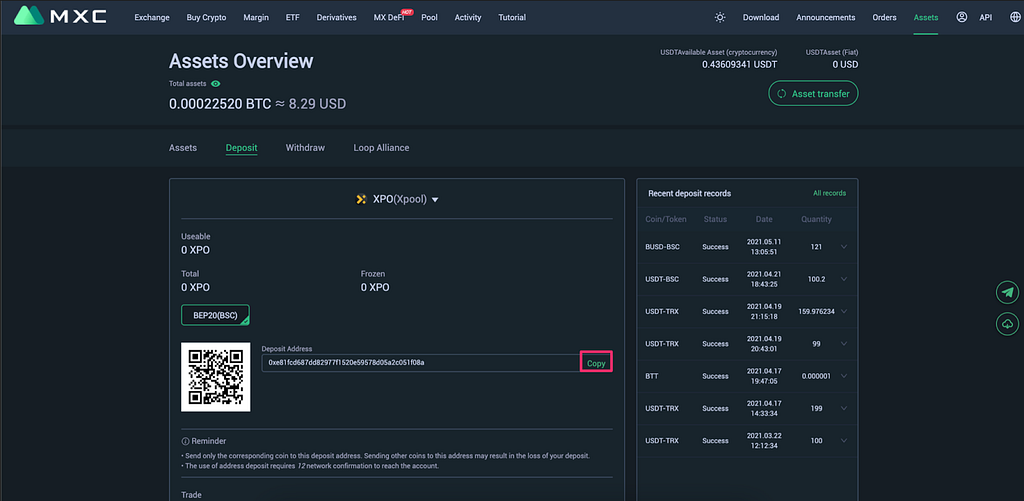Open the Activity menu item
The image size is (1024, 501).
tap(468, 18)
